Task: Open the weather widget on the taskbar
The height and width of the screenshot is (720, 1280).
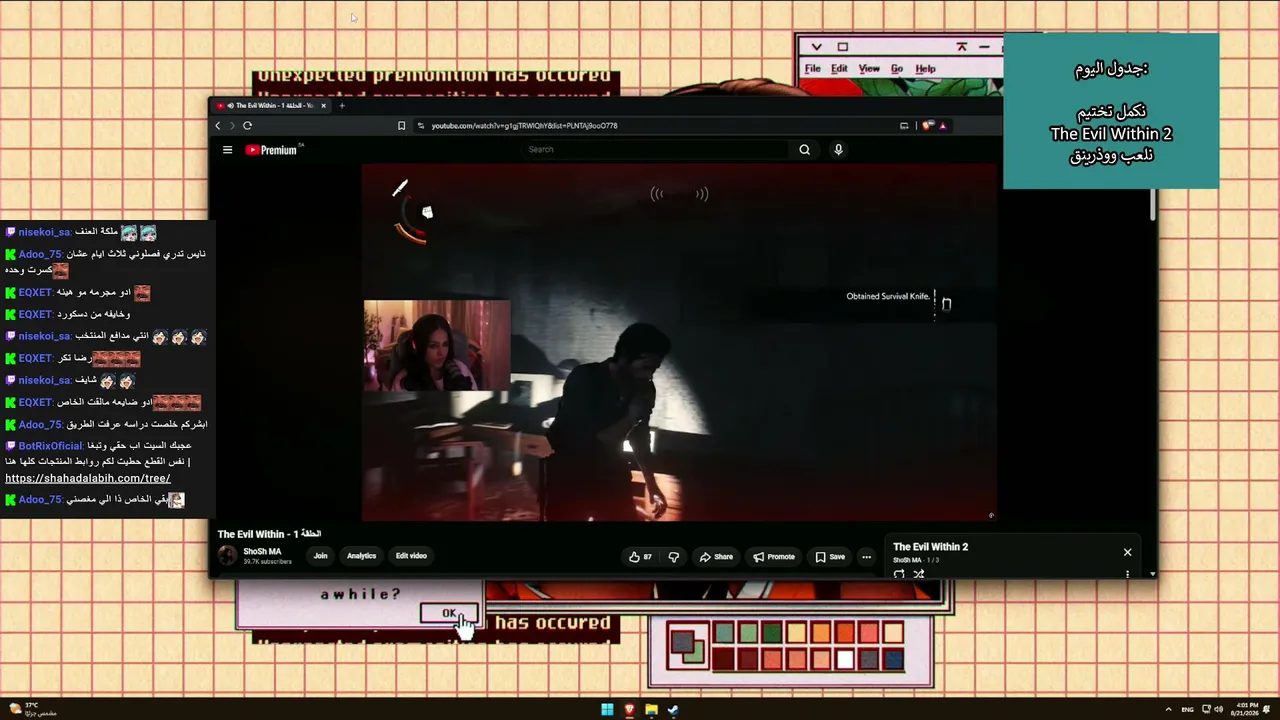Action: [x=32, y=709]
